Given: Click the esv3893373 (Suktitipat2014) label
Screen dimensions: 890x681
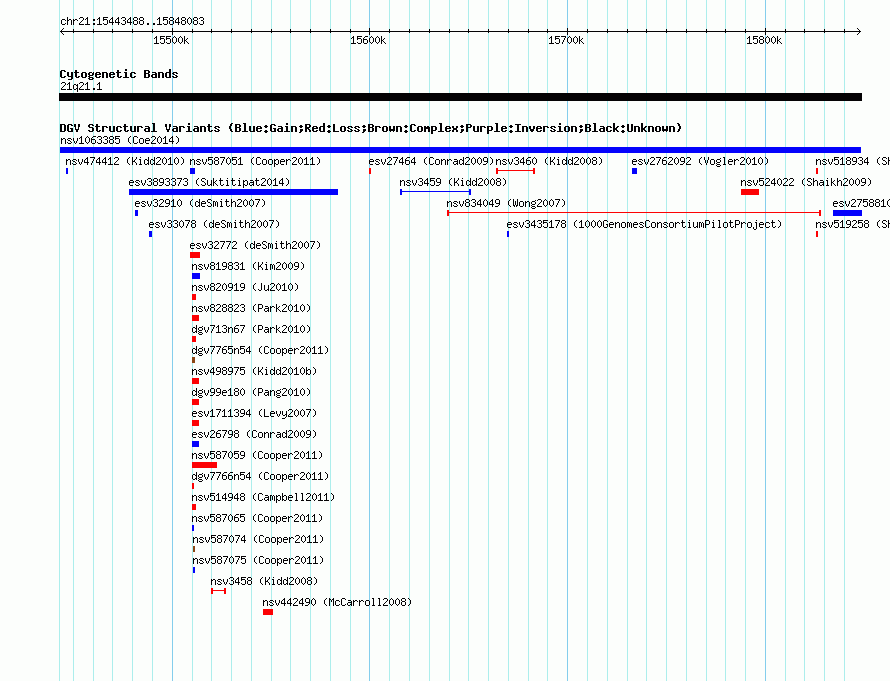Looking at the screenshot, I should tap(209, 182).
